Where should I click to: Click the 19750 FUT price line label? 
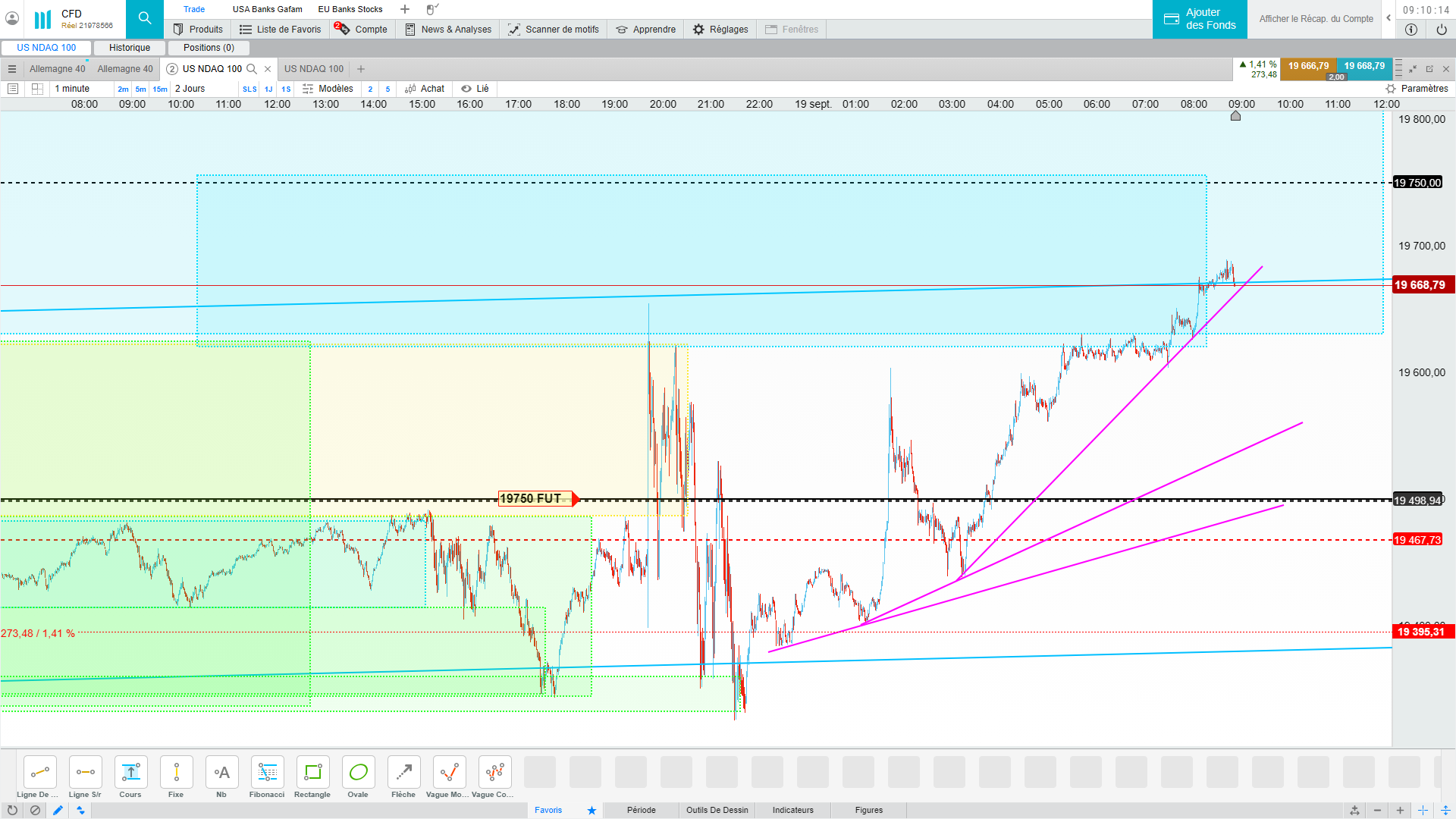pyautogui.click(x=532, y=498)
